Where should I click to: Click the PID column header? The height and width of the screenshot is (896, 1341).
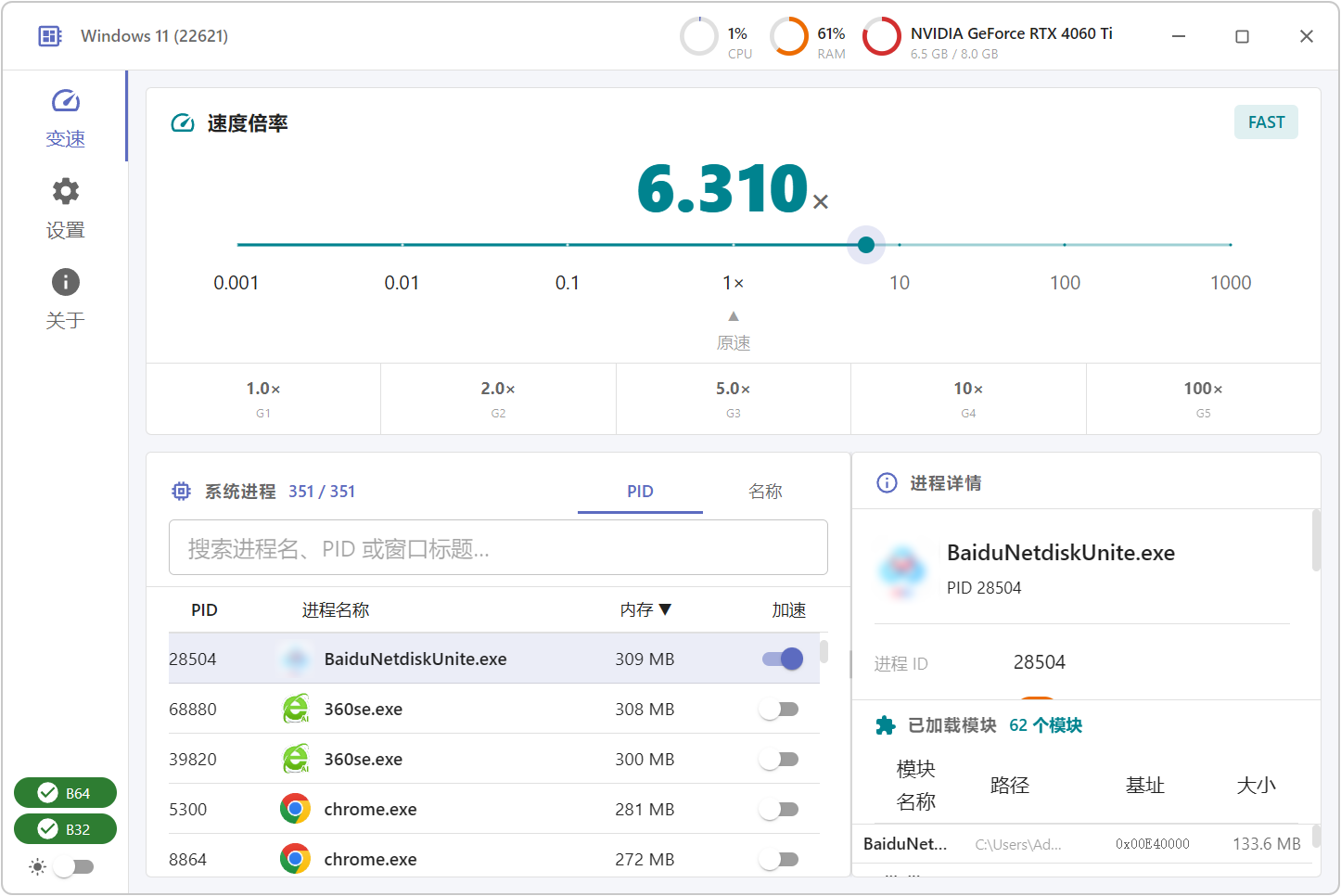204,610
